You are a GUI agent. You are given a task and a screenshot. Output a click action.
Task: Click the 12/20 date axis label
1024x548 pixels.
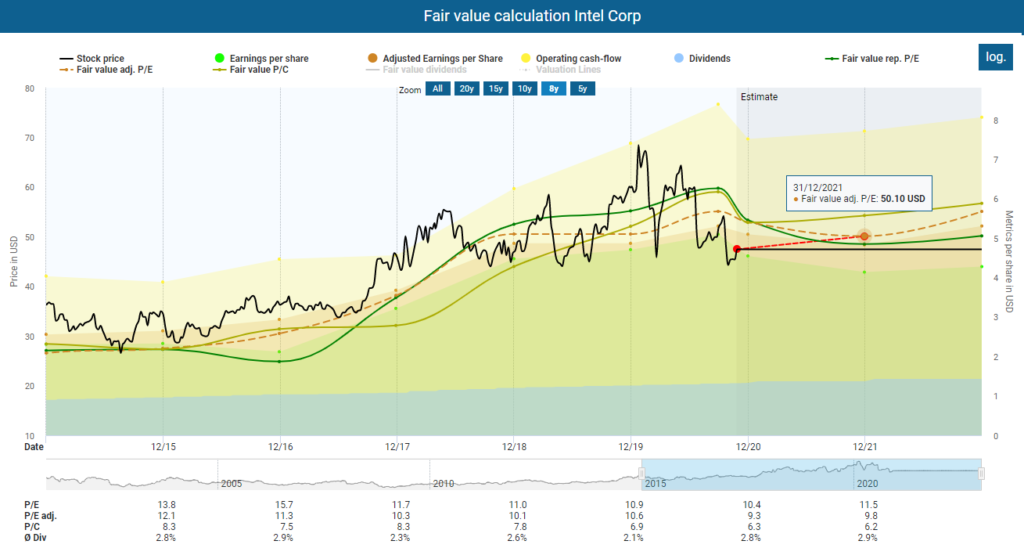748,447
